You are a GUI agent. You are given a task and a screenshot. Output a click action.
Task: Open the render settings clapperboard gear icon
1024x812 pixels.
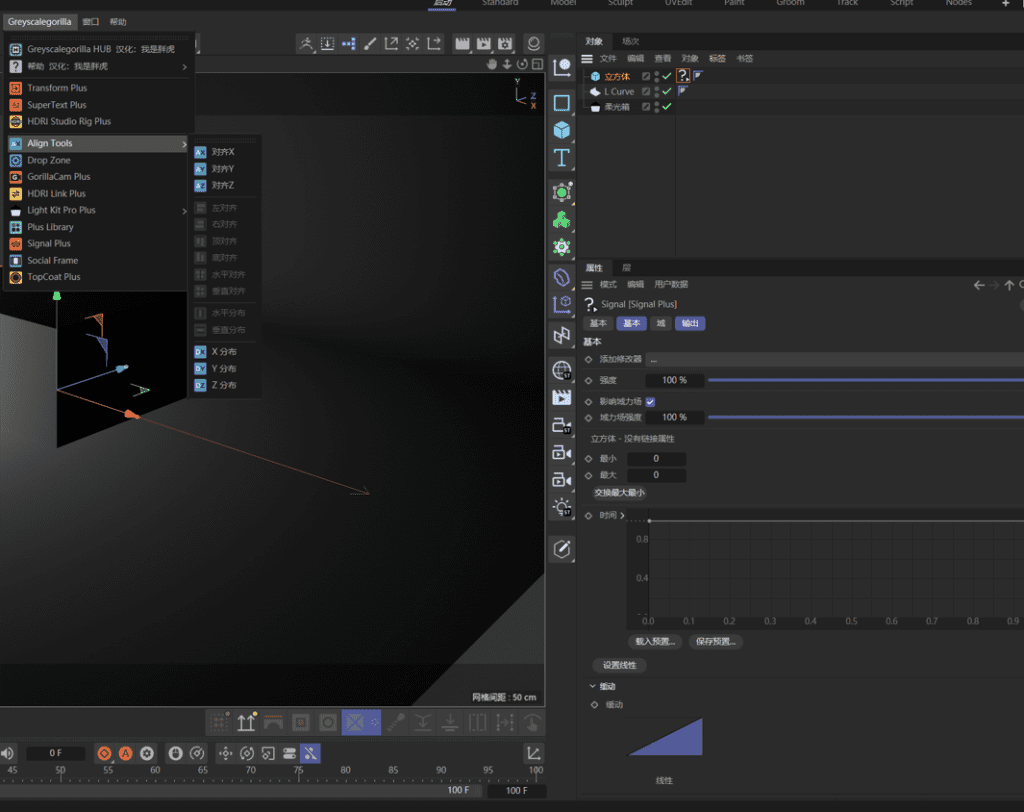tap(505, 44)
